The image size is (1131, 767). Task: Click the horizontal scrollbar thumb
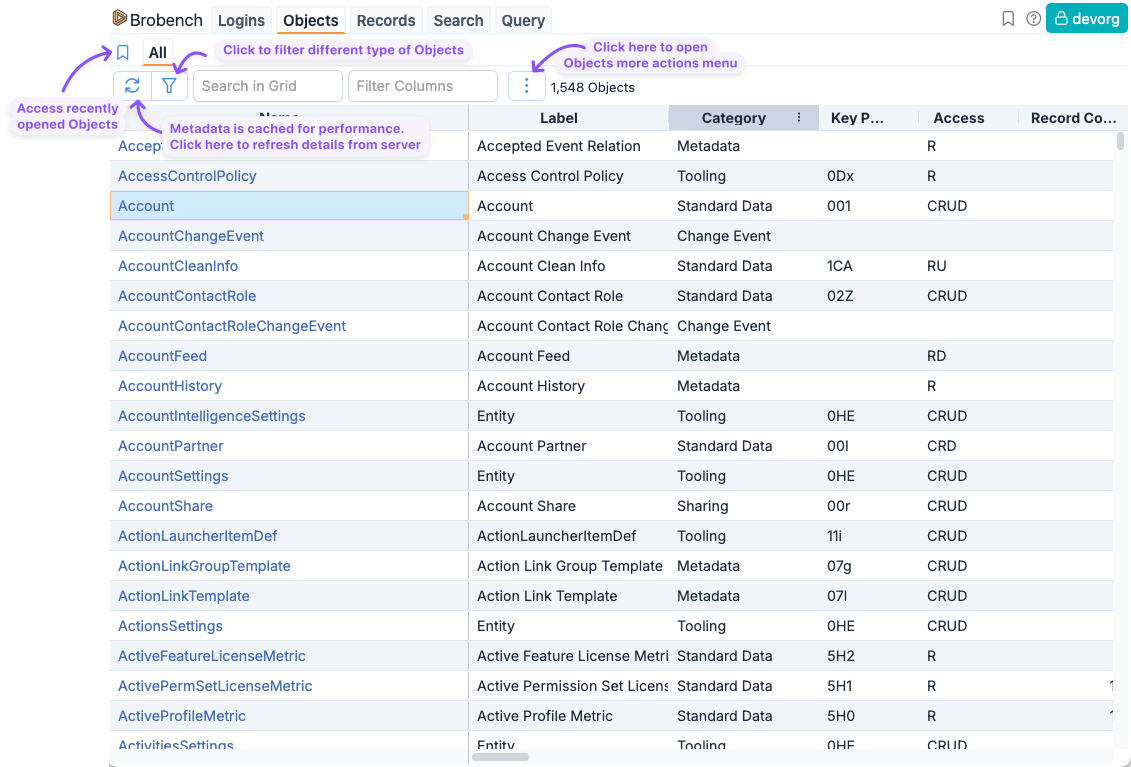click(501, 757)
